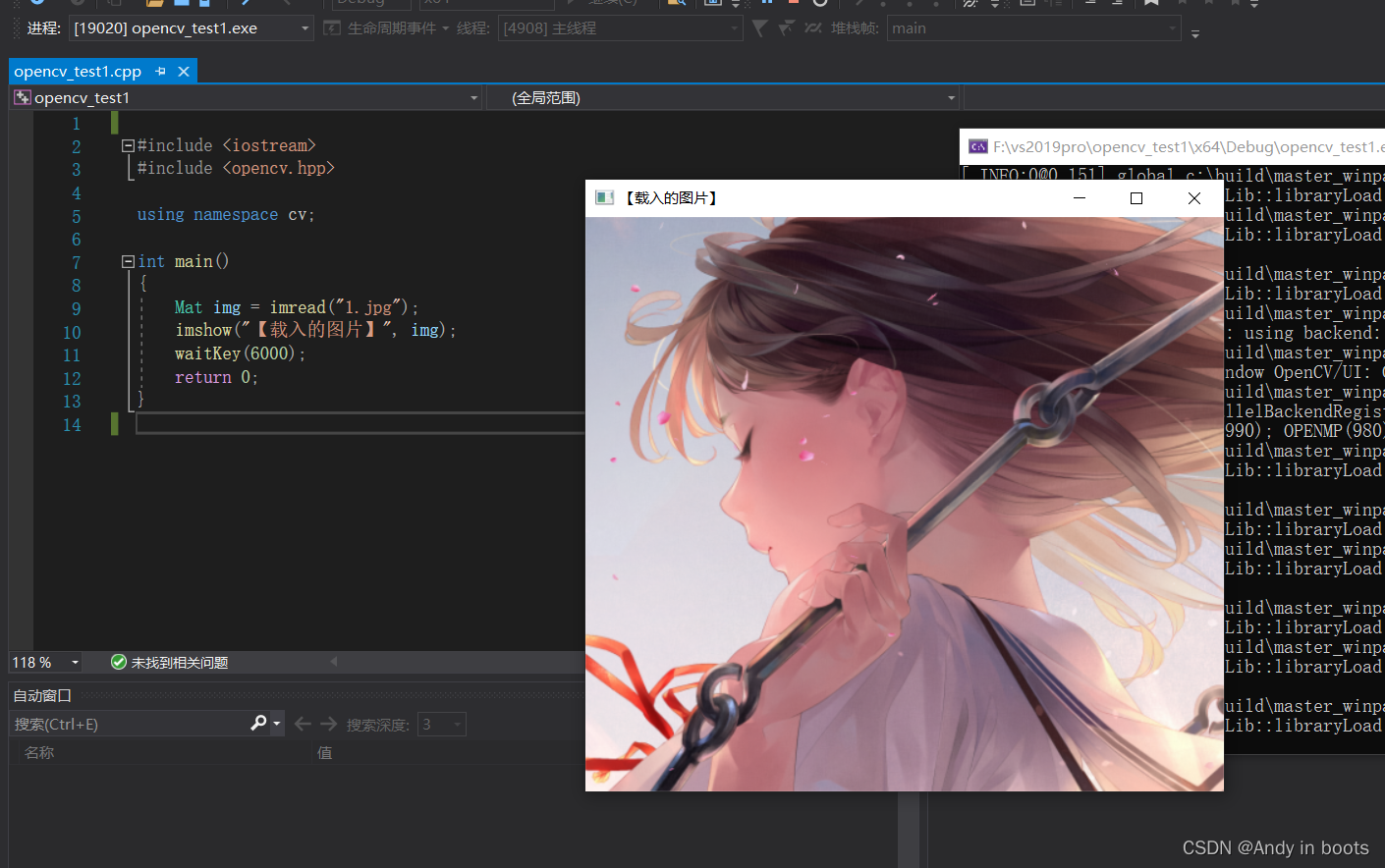
Task: Open the 线程 thread dropdown
Action: (734, 28)
